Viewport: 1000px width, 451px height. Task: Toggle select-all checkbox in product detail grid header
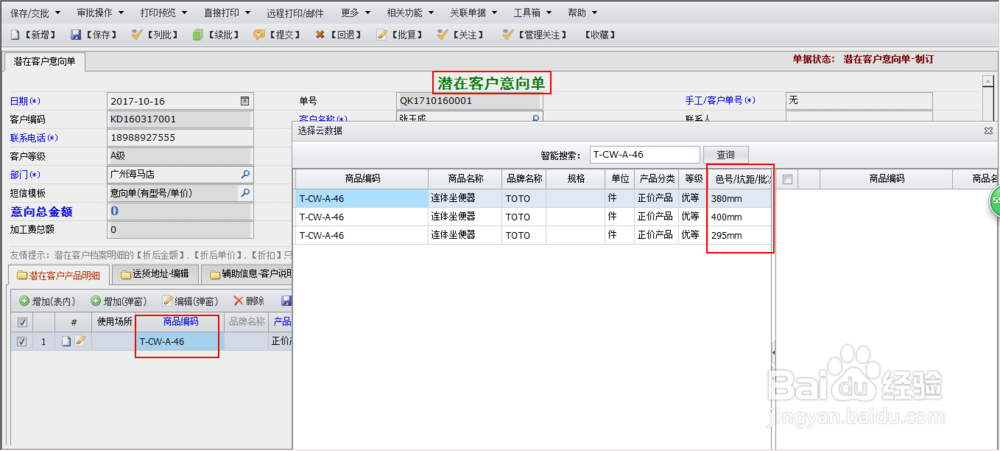(x=22, y=322)
